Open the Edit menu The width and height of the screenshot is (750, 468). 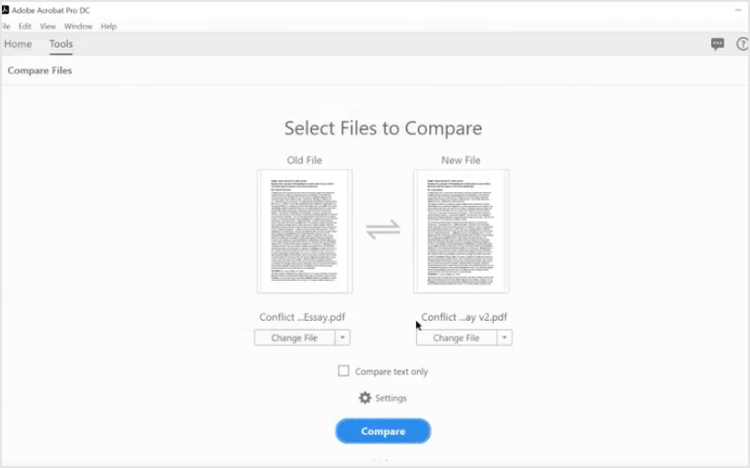coord(25,26)
